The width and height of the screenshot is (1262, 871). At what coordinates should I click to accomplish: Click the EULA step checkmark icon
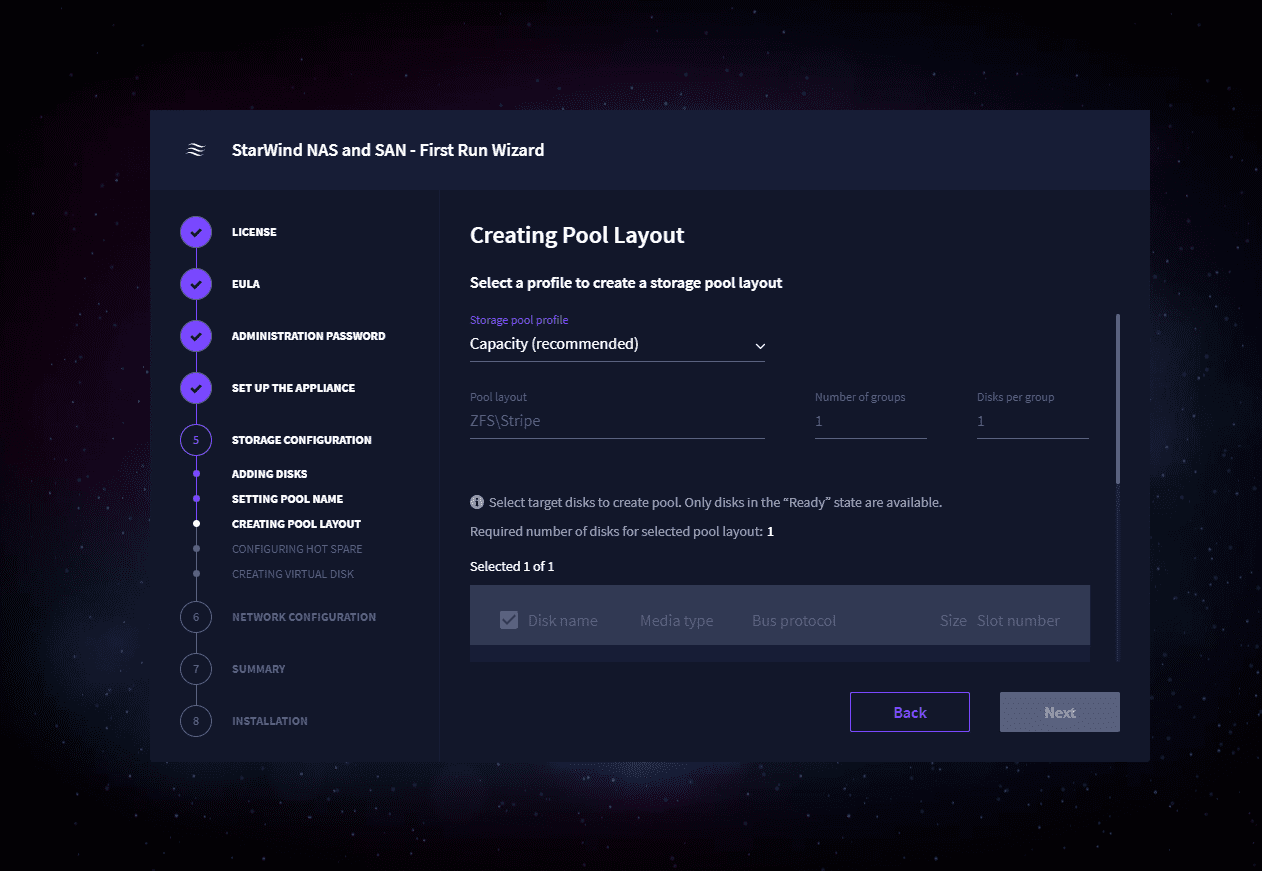click(x=196, y=284)
